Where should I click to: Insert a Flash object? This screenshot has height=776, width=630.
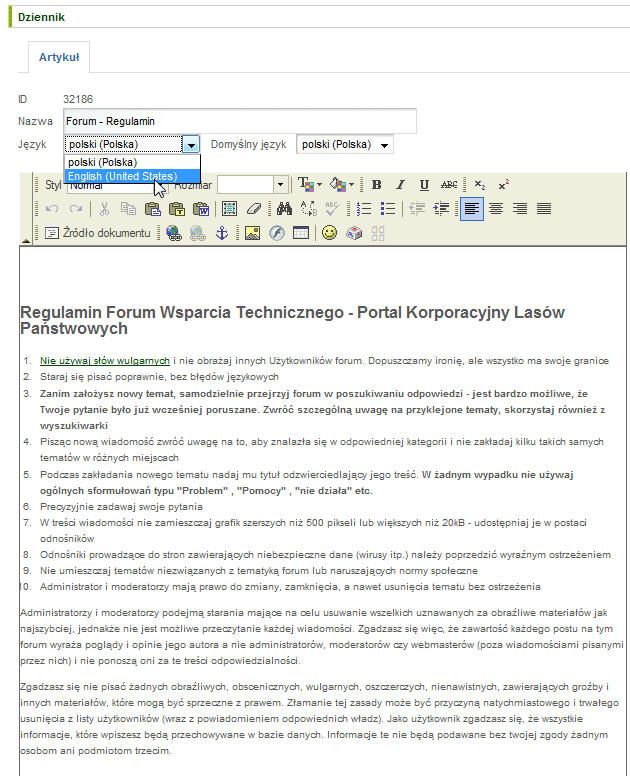tap(277, 233)
